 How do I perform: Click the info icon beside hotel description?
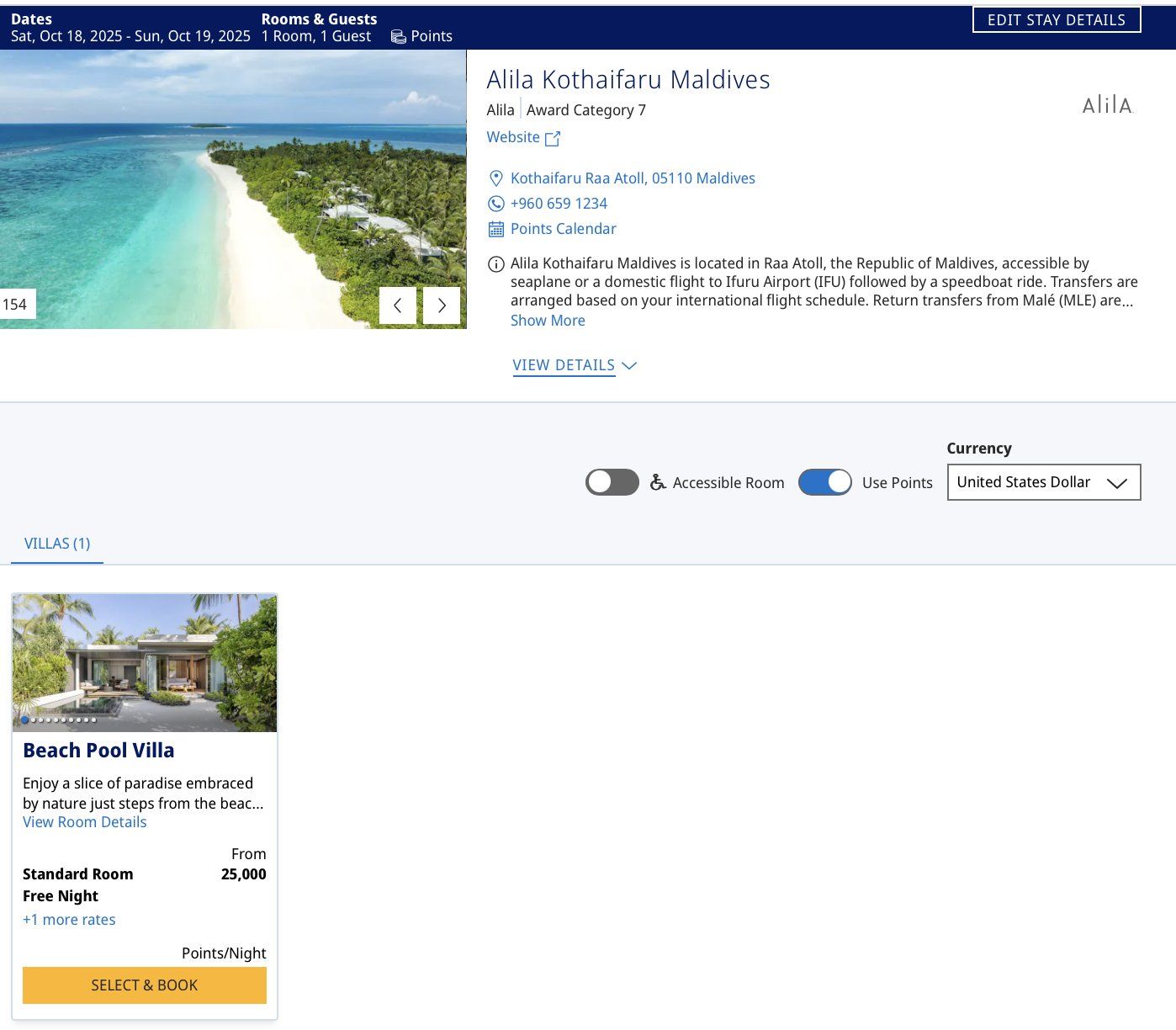(x=496, y=264)
